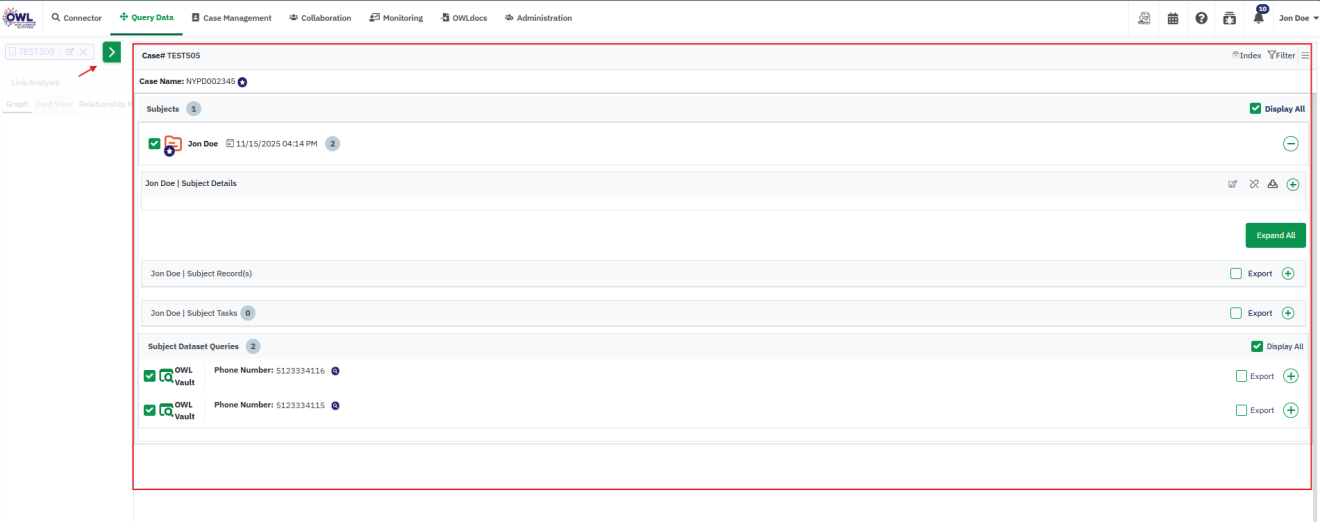Go to the Monitoring menu
This screenshot has width=1320, height=522.
coord(396,18)
